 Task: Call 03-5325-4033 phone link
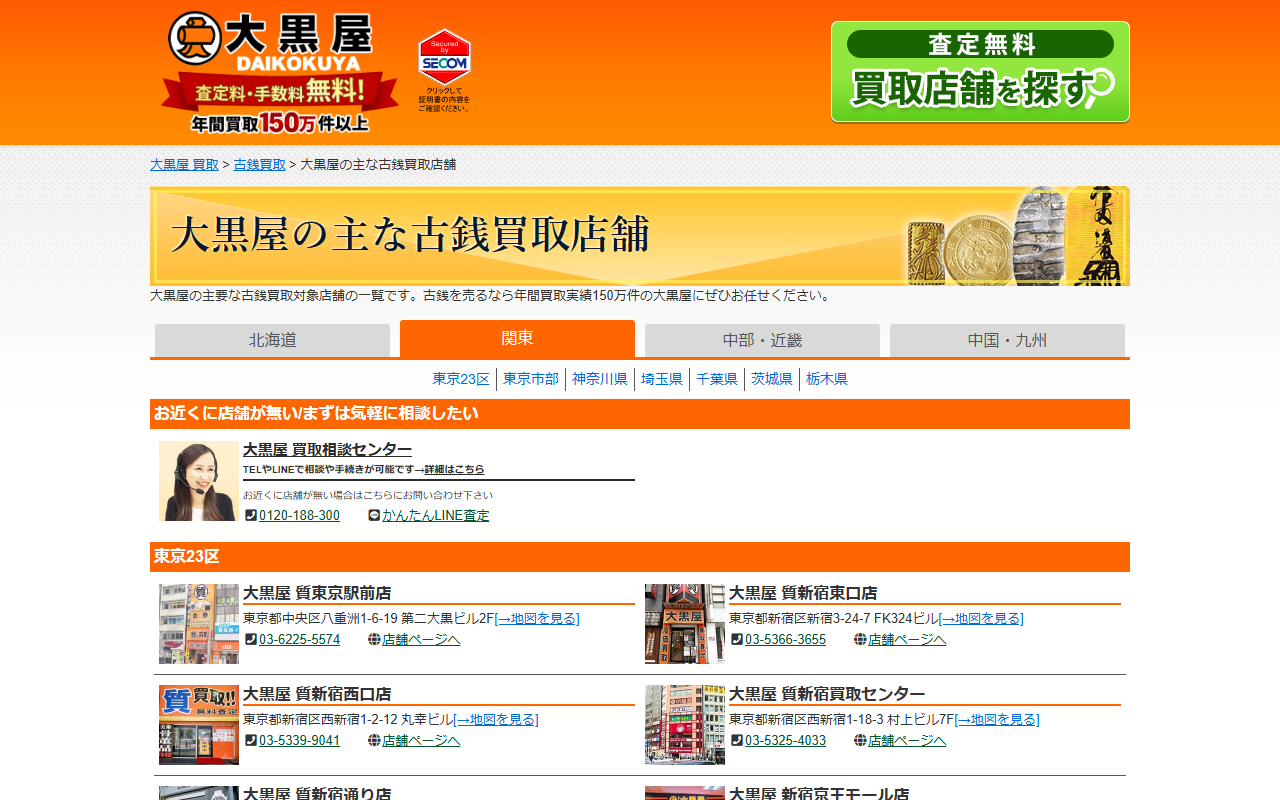tap(785, 741)
